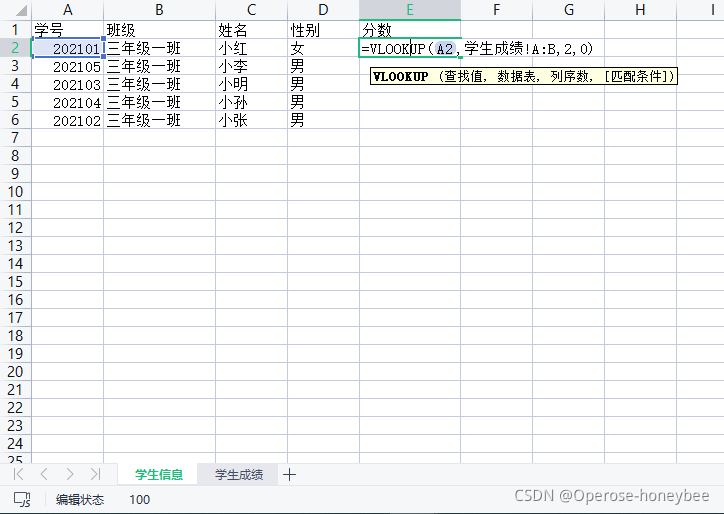Select cell containing 202103
Image resolution: width=724 pixels, height=514 pixels.
[67, 84]
